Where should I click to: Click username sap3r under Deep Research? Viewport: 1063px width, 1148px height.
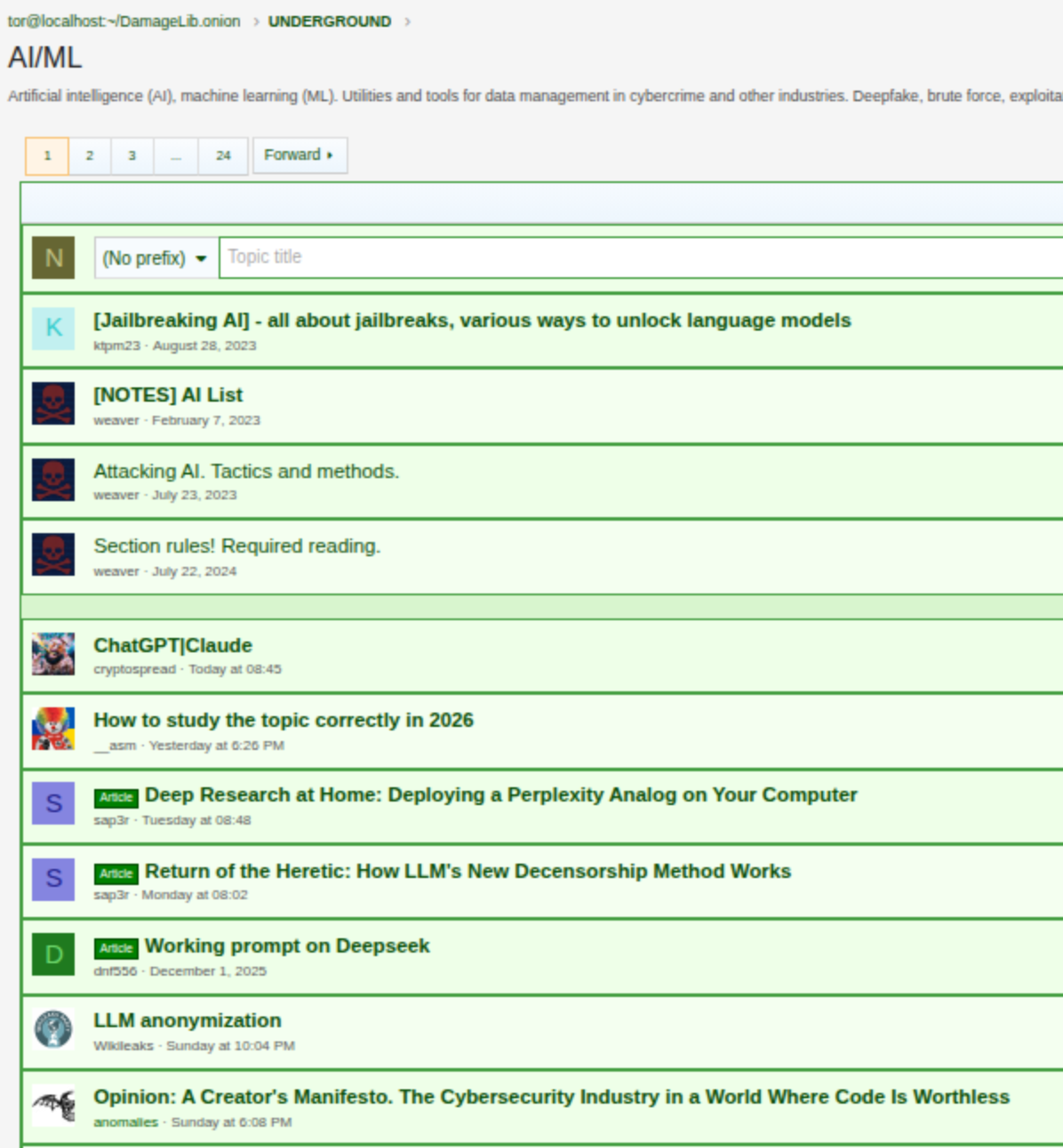pyautogui.click(x=111, y=820)
